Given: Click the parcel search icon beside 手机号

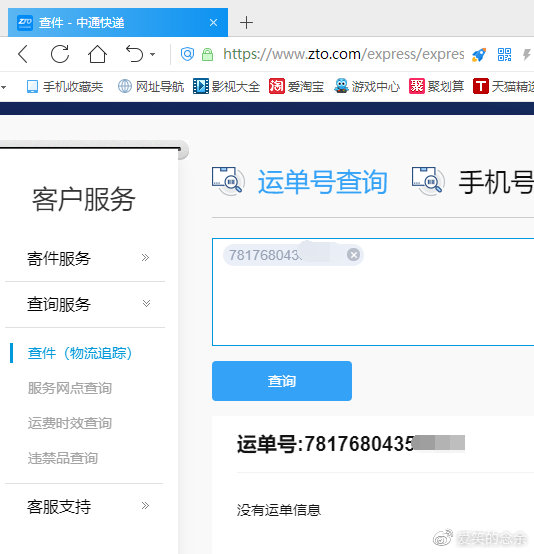Looking at the screenshot, I should point(428,181).
